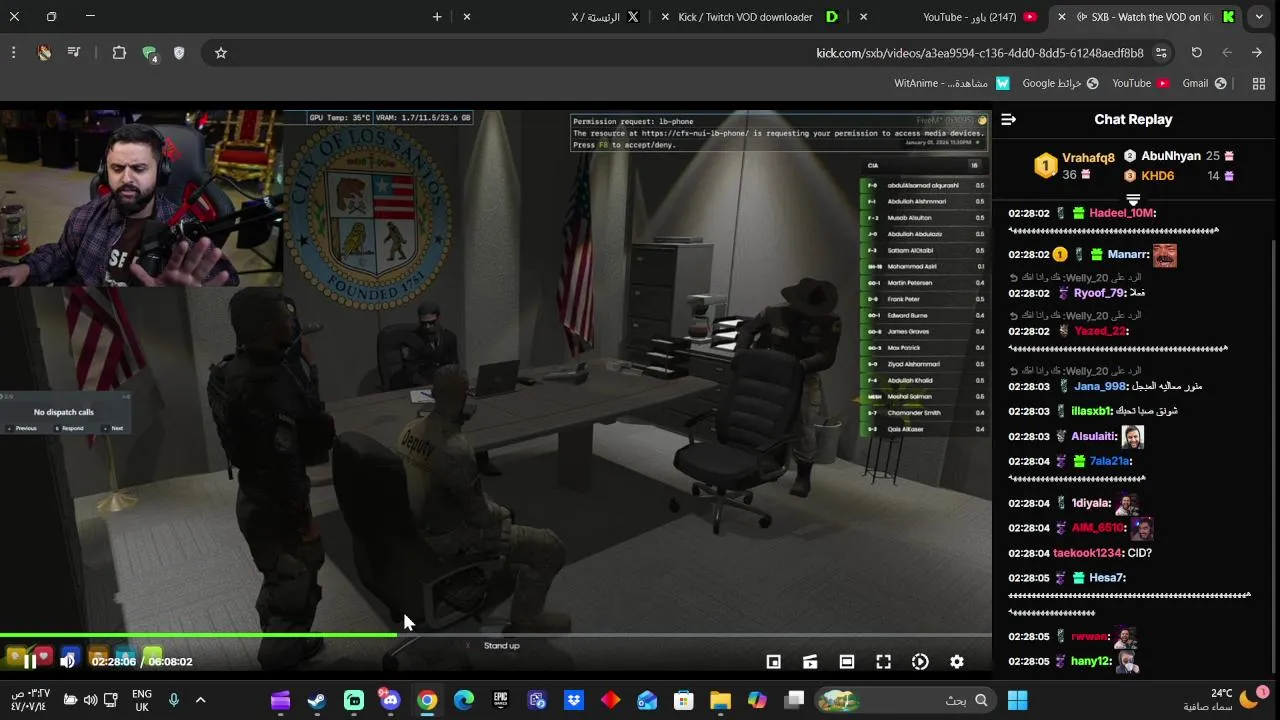This screenshot has width=1280, height=720.
Task: Open media controls in toolbar
Action: [74, 53]
